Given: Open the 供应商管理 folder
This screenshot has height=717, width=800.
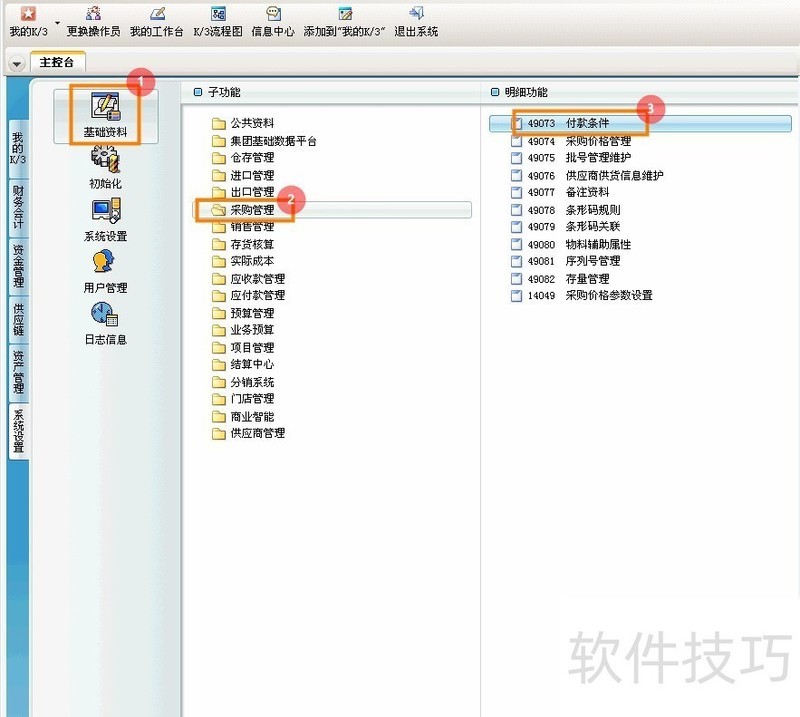Looking at the screenshot, I should [257, 434].
